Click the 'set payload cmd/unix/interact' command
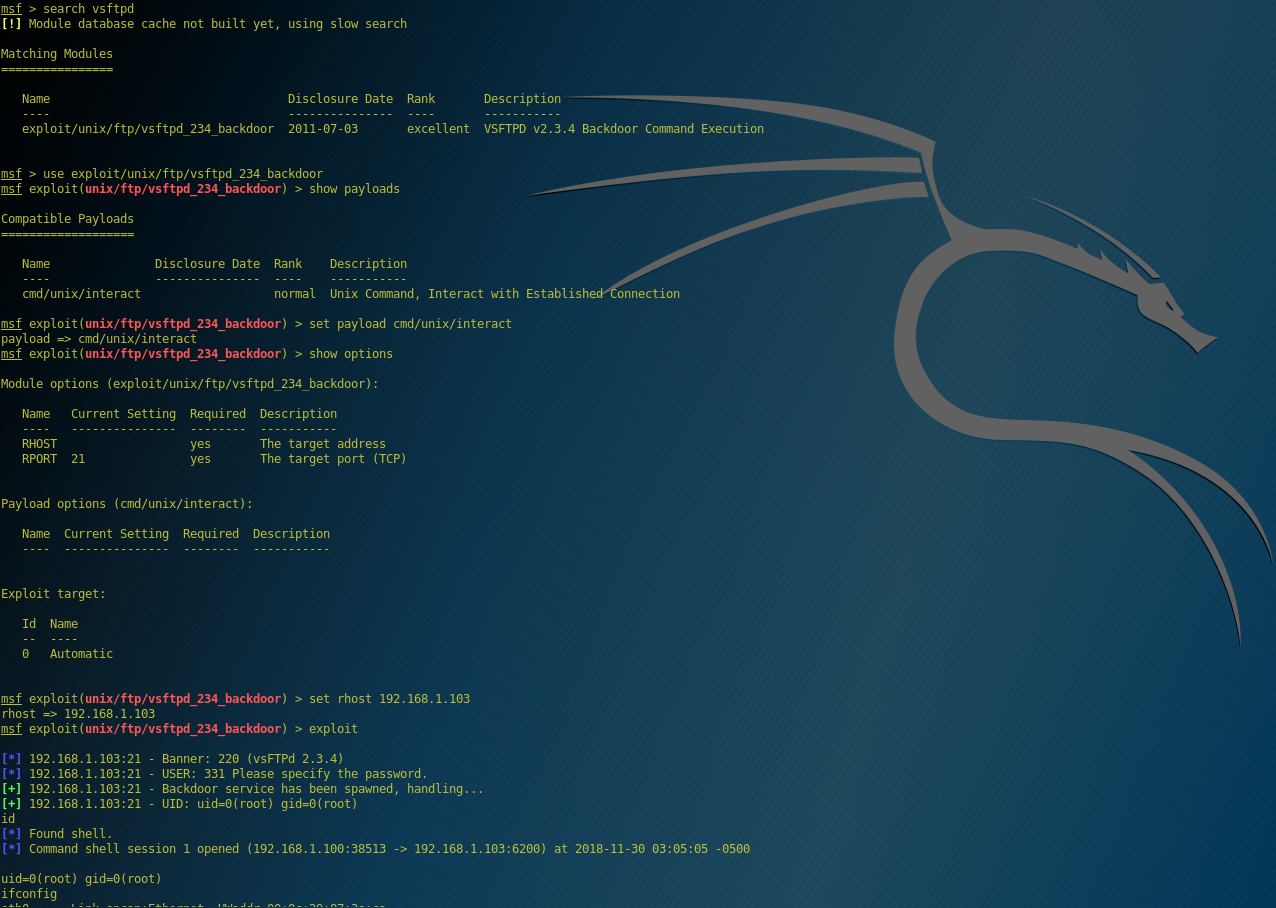The image size is (1276, 908). (410, 324)
